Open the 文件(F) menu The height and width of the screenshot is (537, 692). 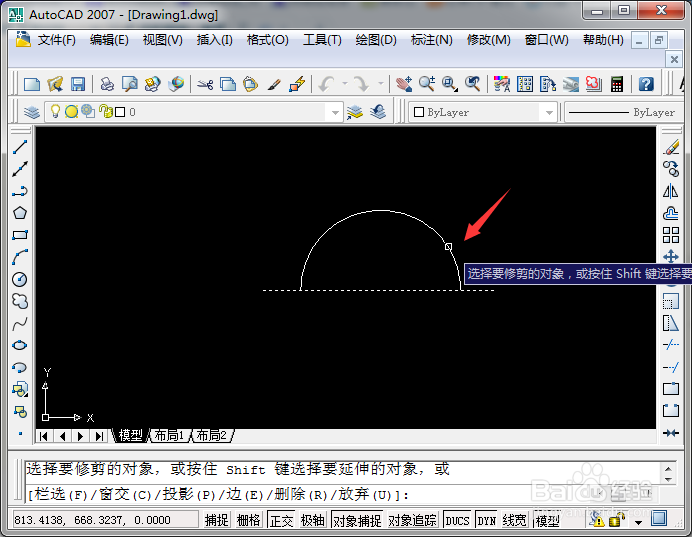[x=56, y=40]
